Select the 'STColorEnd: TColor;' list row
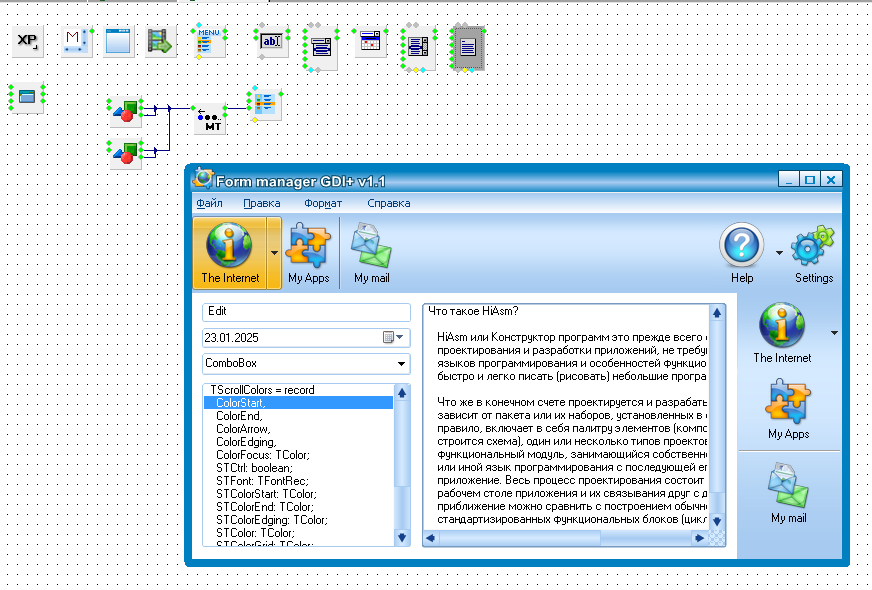The width and height of the screenshot is (872, 590). [299, 507]
